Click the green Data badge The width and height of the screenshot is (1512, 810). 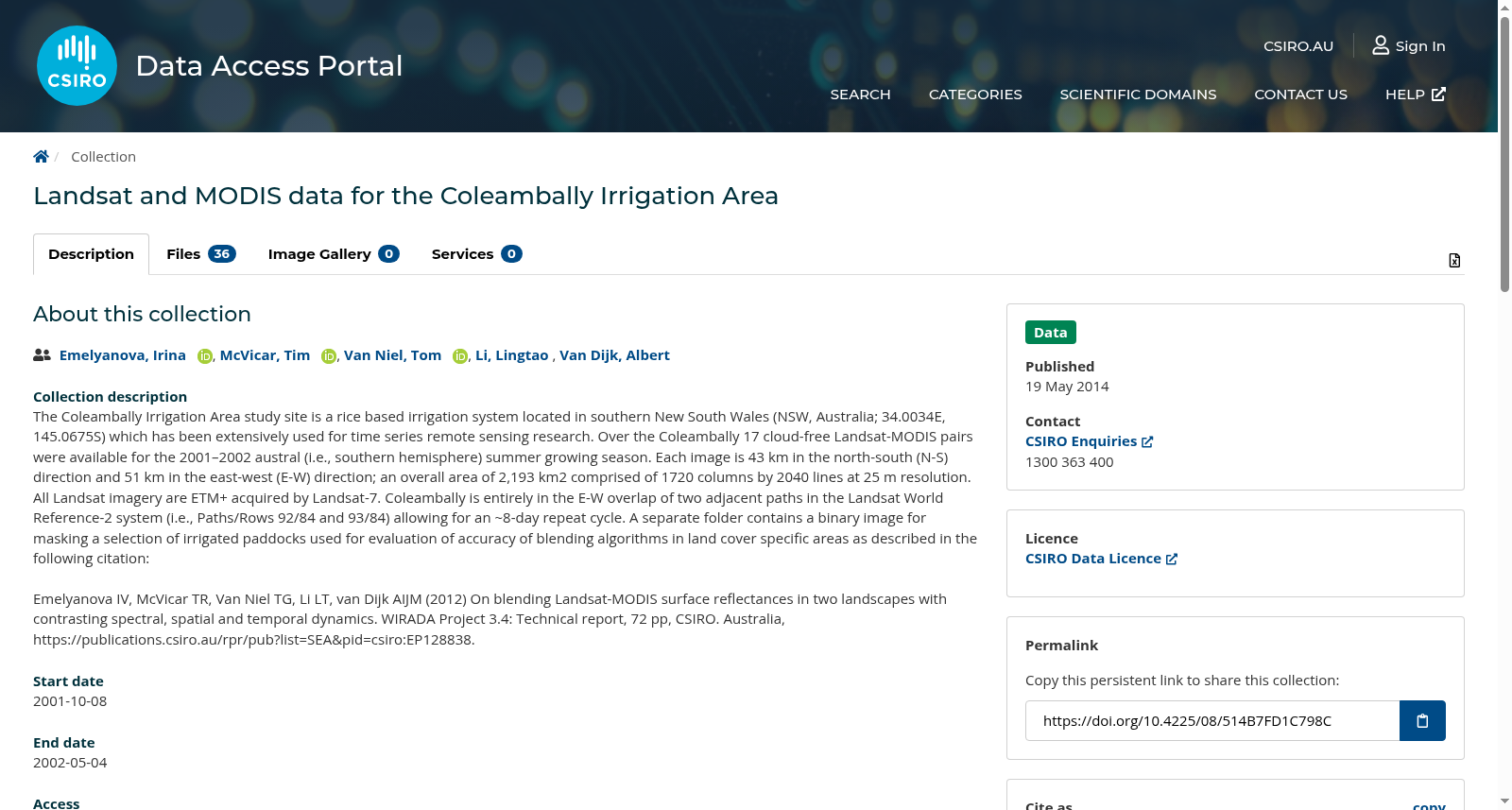pyautogui.click(x=1050, y=333)
